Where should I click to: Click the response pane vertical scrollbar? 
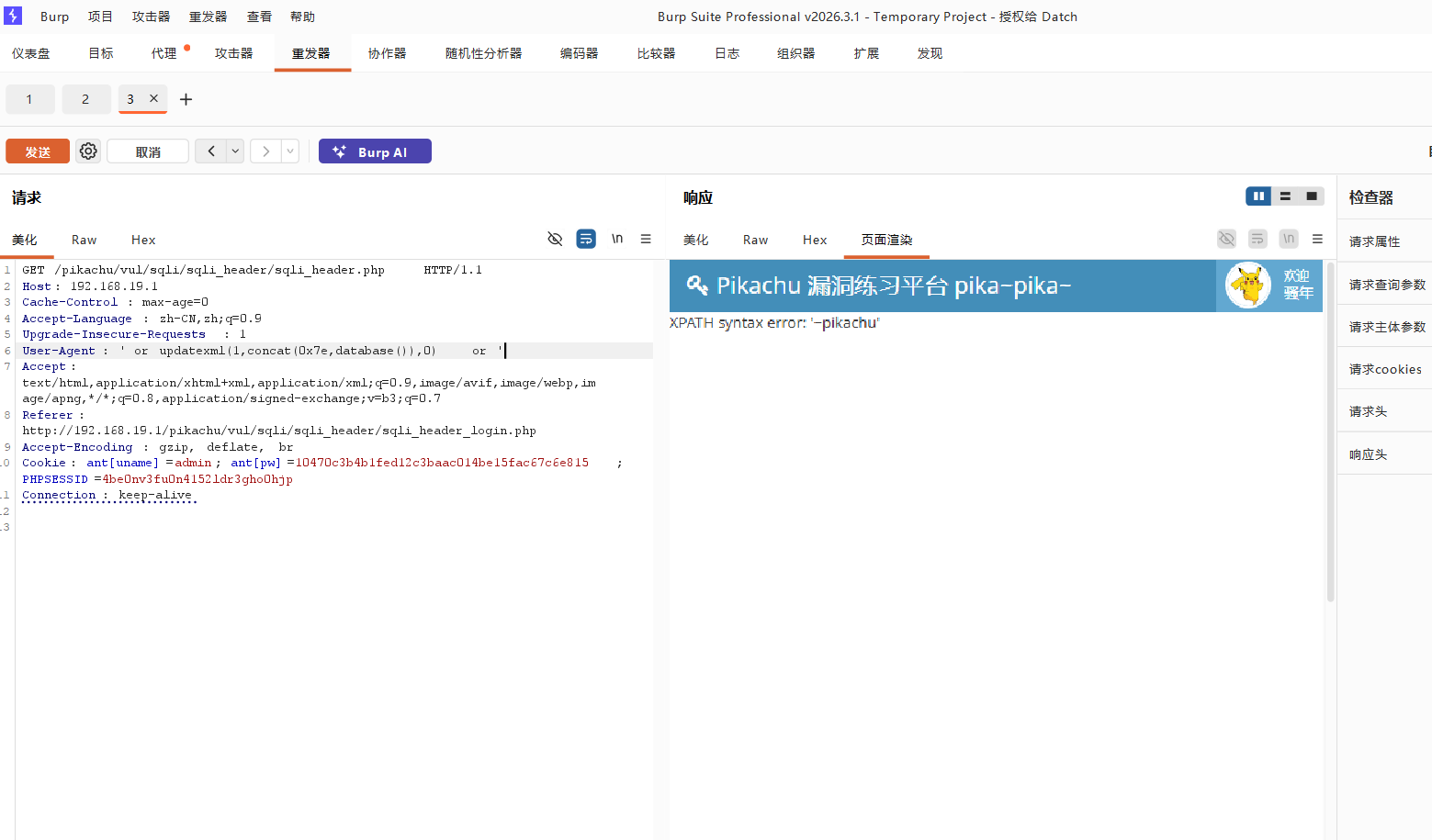pos(1330,431)
